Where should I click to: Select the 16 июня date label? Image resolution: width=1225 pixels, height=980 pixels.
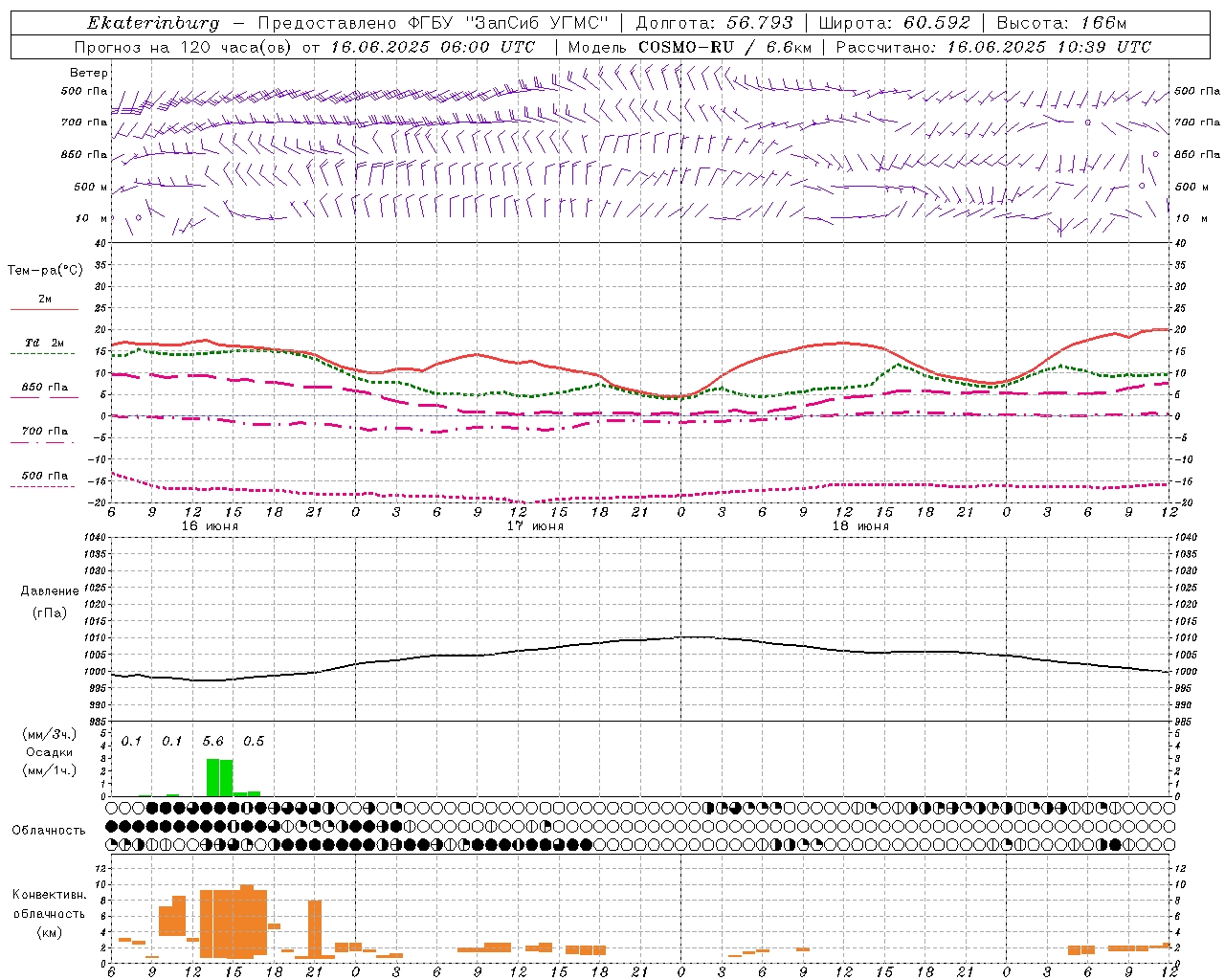210,526
